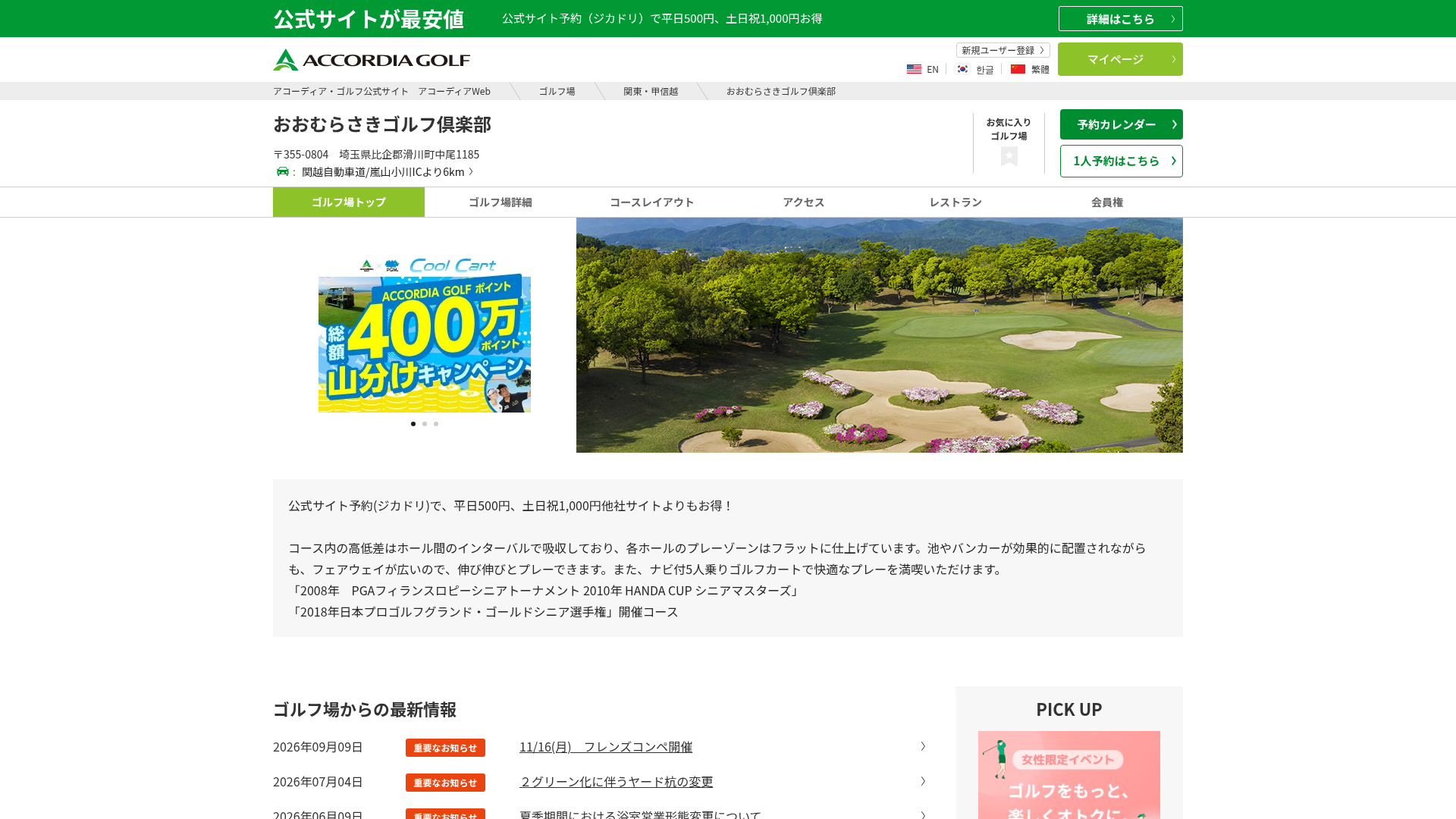The height and width of the screenshot is (819, 1456).
Task: Open the ゴルフ場トップ tab
Action: coord(349,202)
